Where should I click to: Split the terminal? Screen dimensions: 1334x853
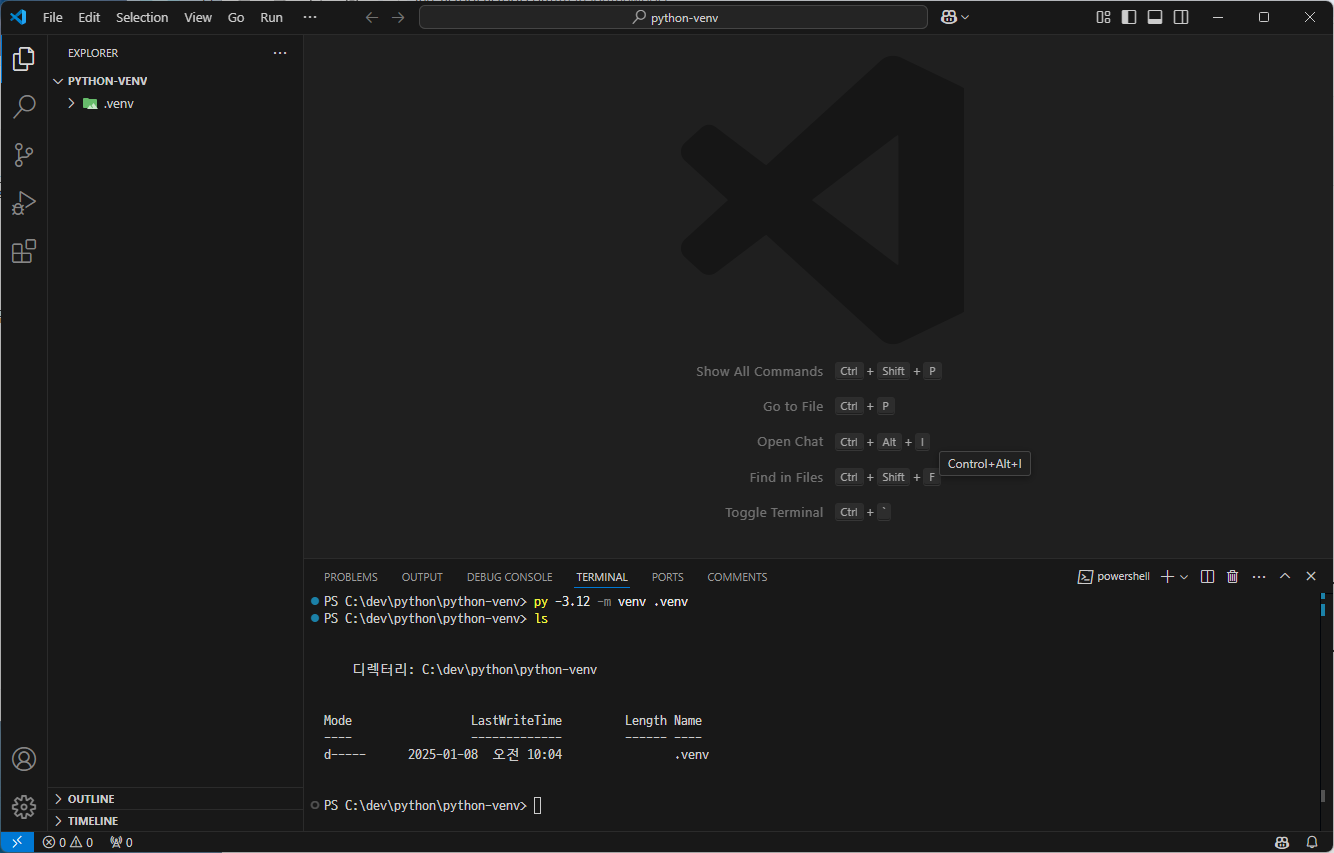tap(1207, 577)
